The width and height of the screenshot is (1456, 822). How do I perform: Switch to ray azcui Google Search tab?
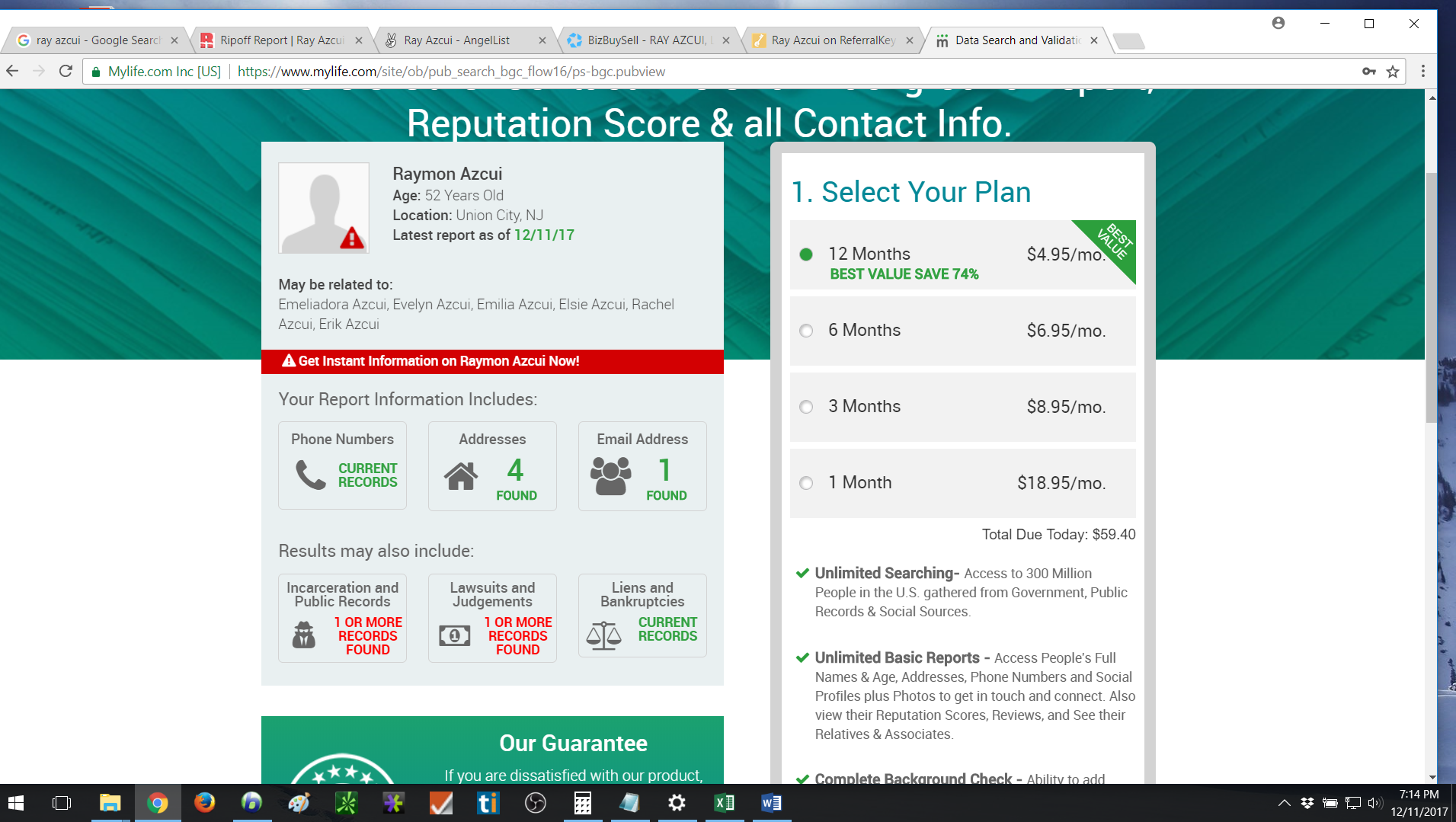coord(97,40)
